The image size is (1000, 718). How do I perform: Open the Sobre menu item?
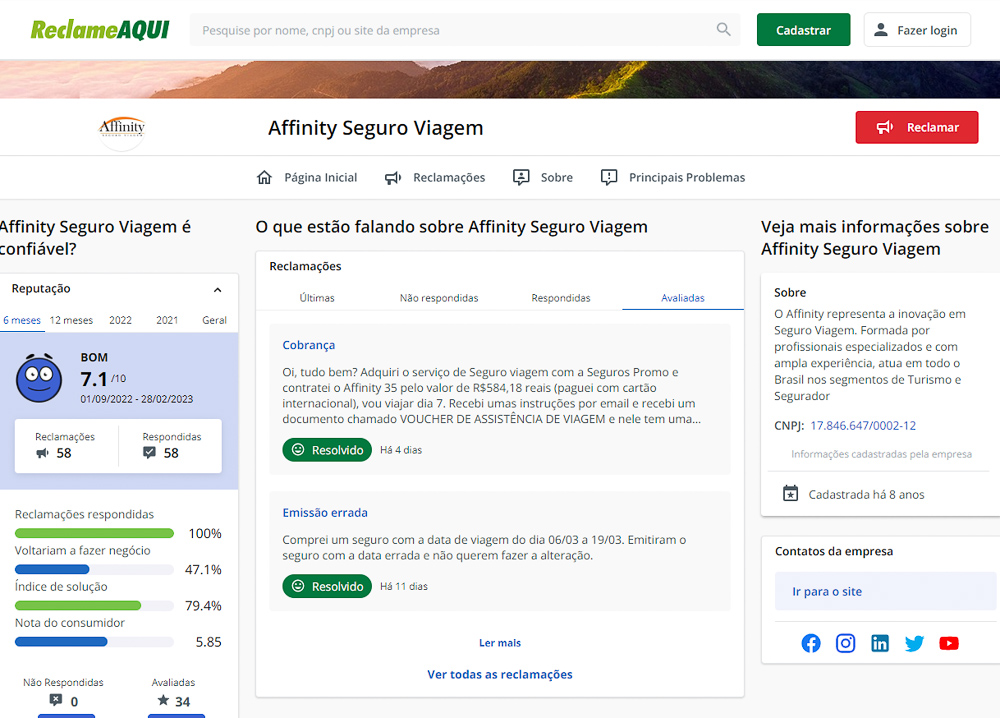click(x=543, y=177)
